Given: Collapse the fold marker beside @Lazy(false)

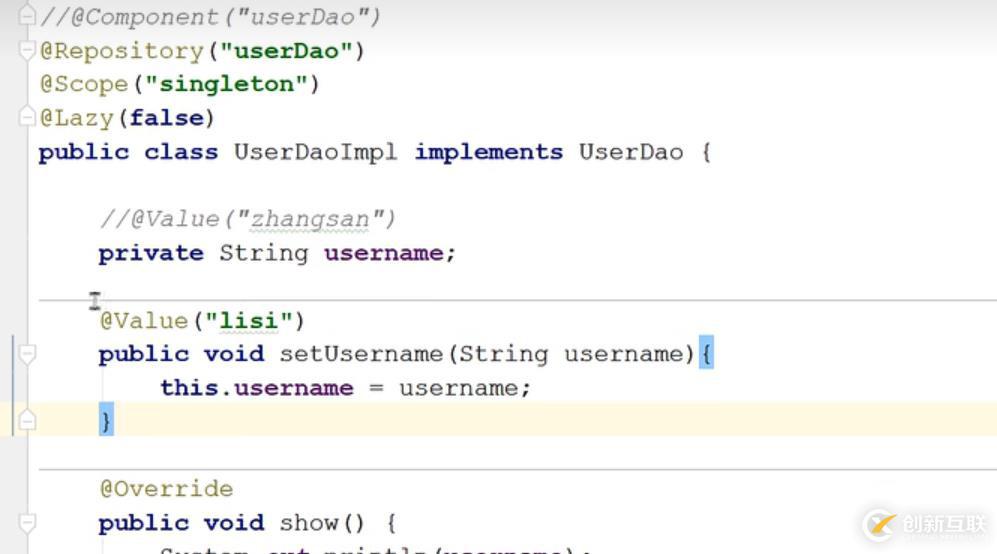Looking at the screenshot, I should click(x=27, y=116).
